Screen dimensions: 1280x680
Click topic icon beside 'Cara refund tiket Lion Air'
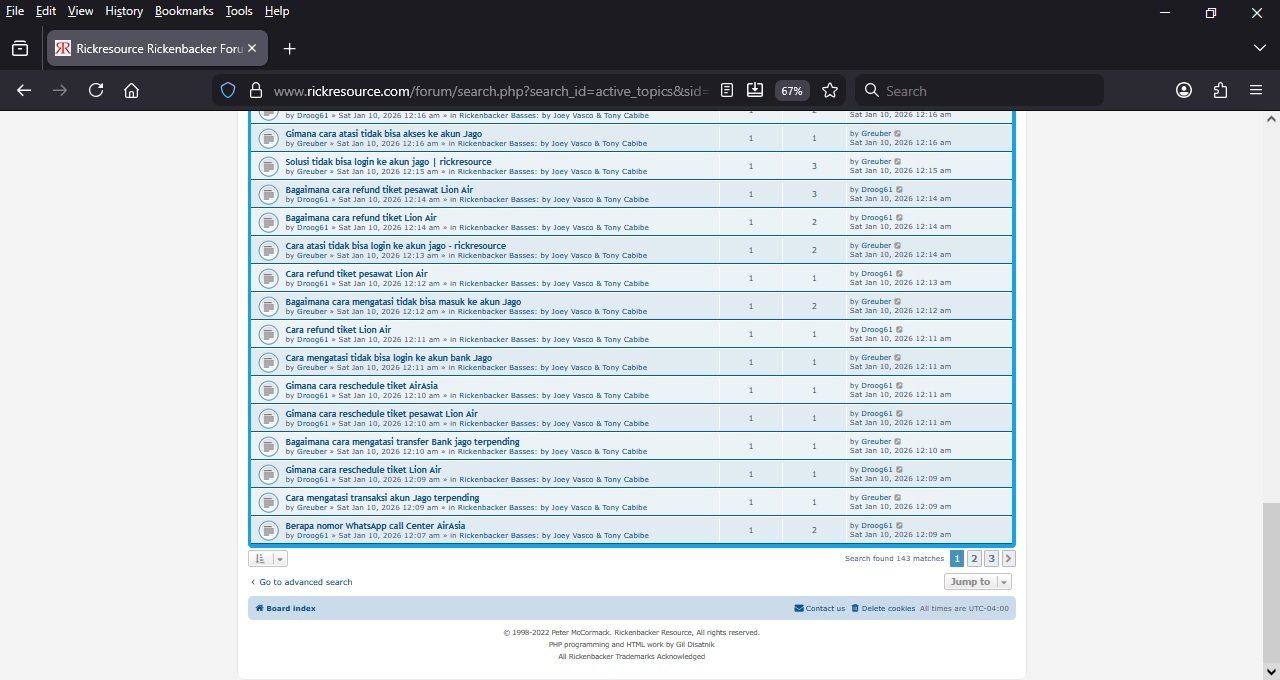[268, 334]
